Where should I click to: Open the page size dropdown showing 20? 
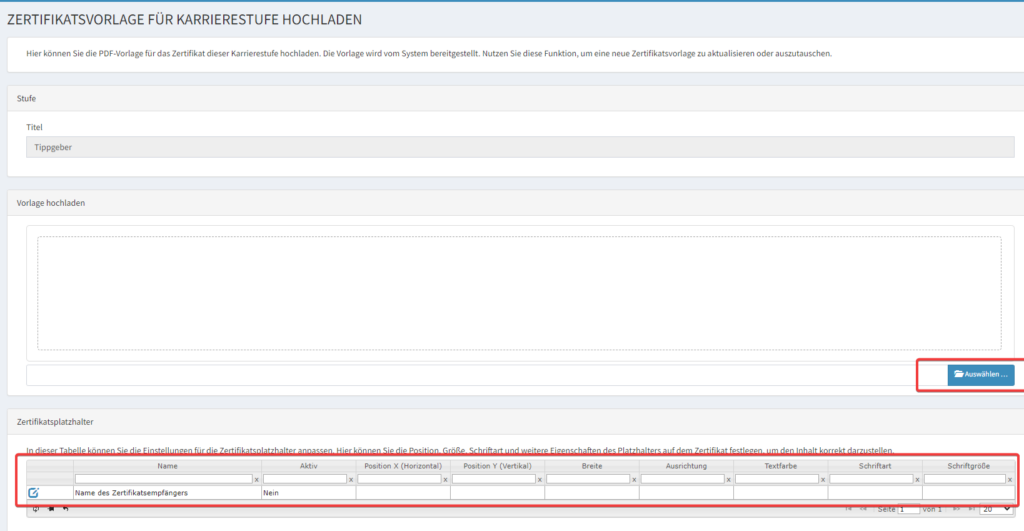tap(995, 509)
